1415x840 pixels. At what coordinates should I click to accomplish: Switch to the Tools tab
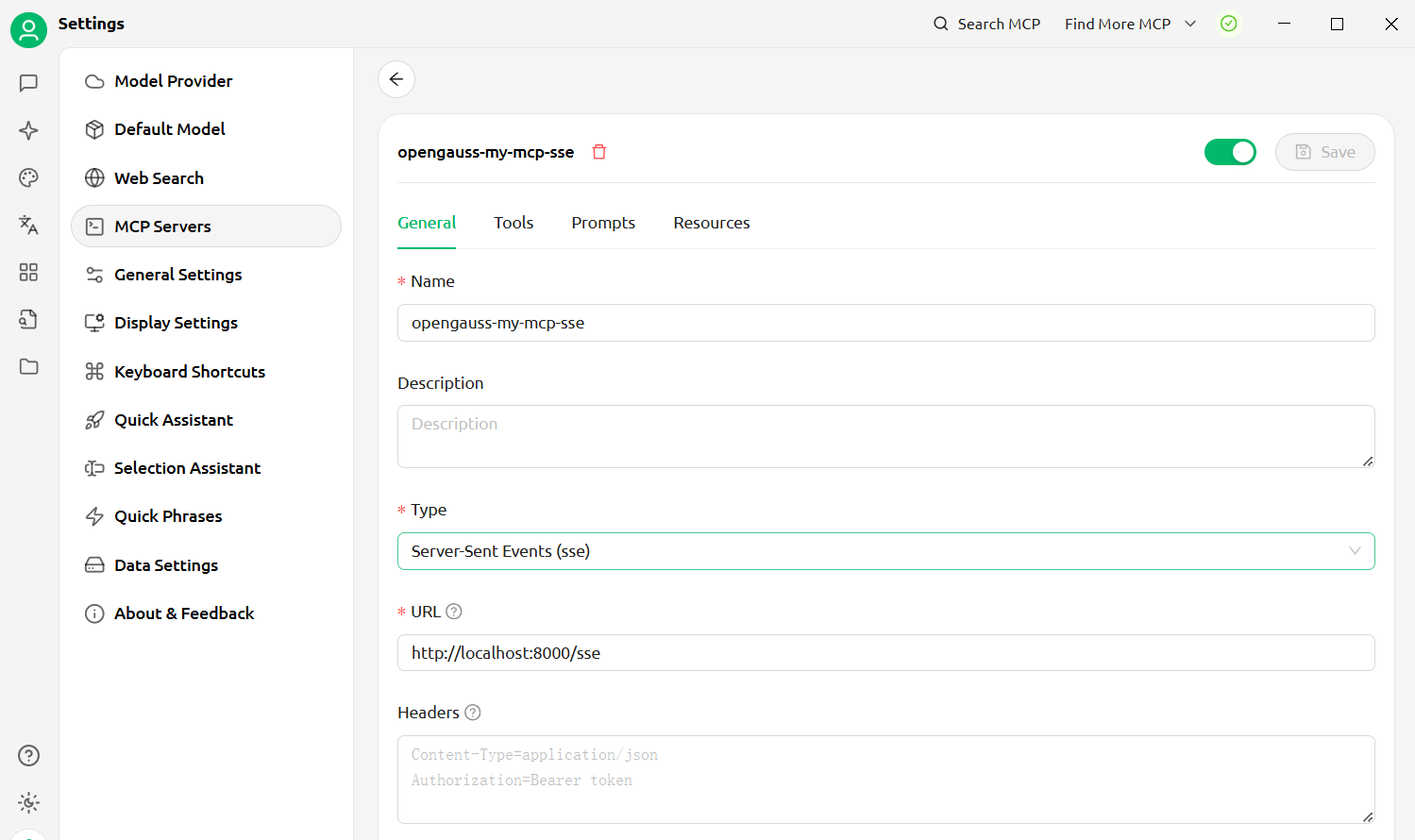pyautogui.click(x=514, y=223)
